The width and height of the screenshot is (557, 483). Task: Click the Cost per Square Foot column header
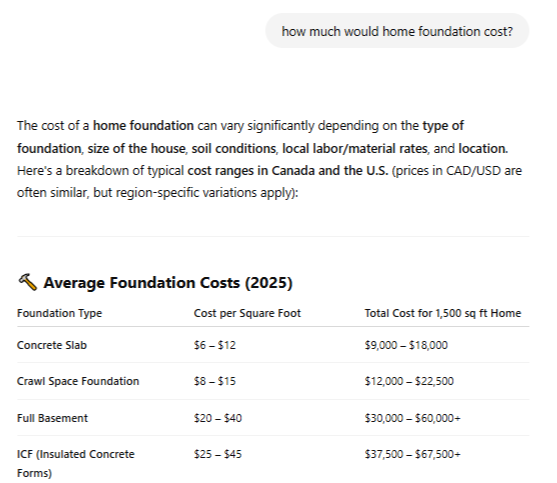coord(247,313)
